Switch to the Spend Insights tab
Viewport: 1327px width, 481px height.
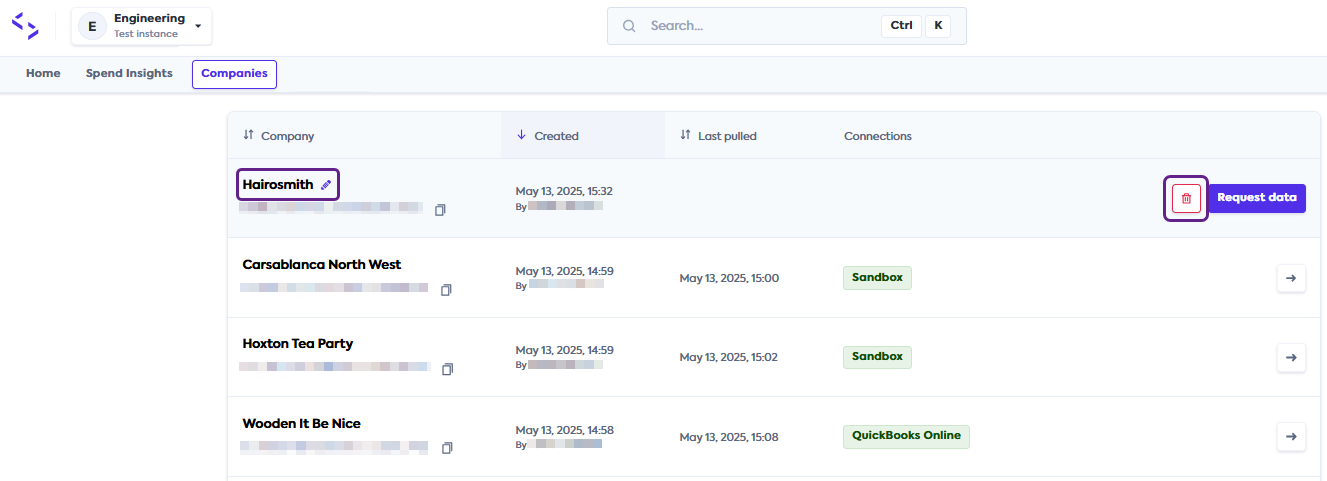coord(129,74)
